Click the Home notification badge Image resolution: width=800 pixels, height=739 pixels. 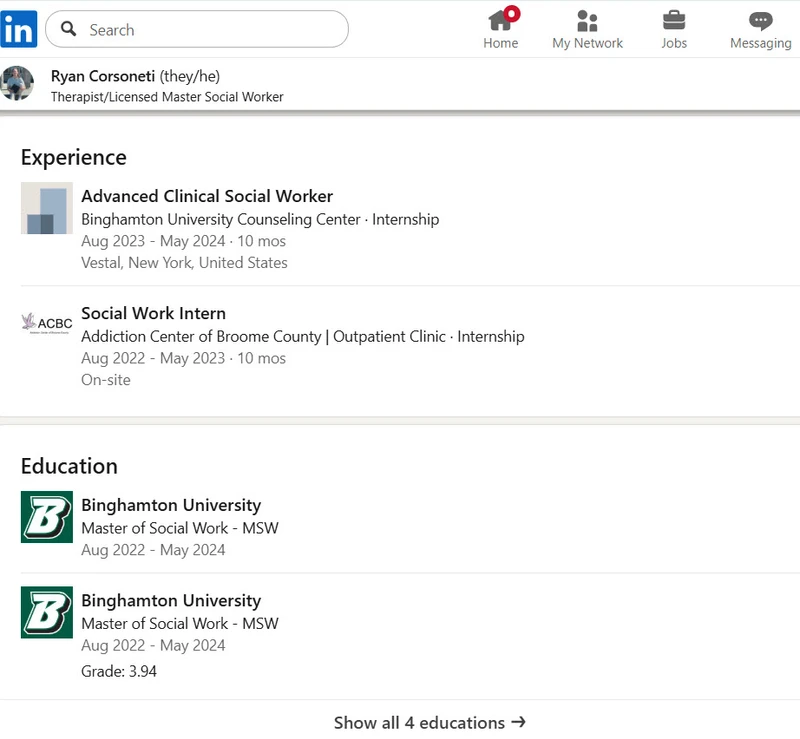point(512,14)
